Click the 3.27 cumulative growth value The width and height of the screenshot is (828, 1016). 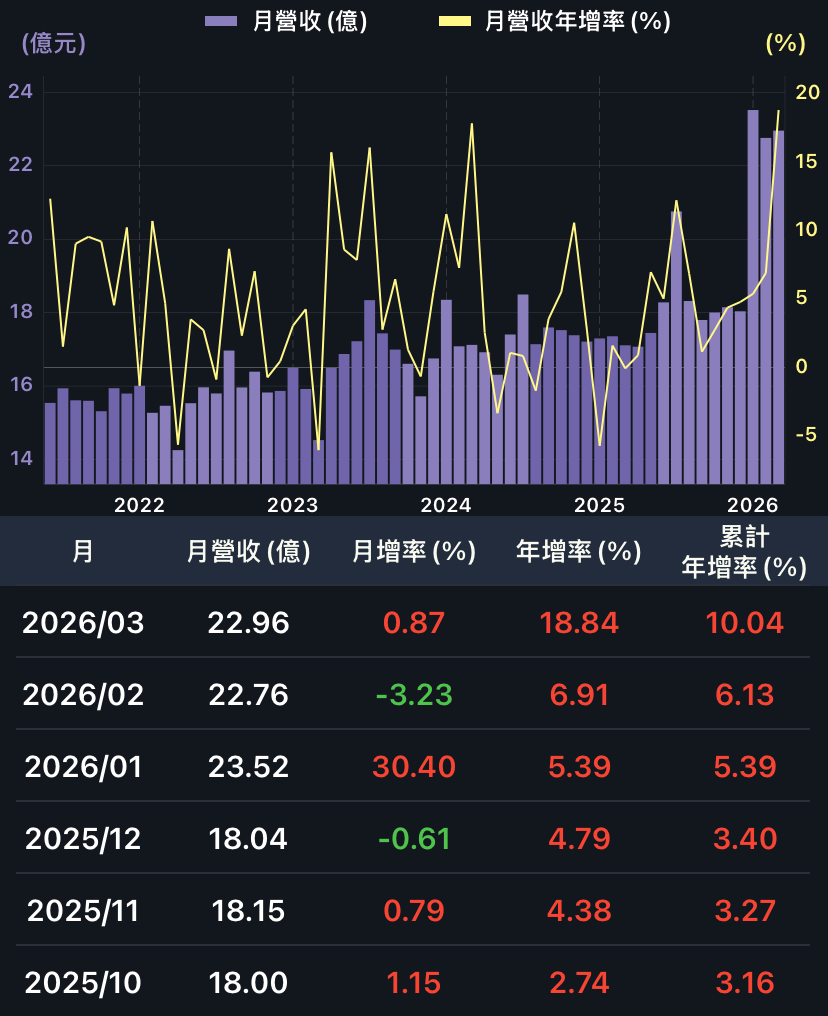click(744, 910)
